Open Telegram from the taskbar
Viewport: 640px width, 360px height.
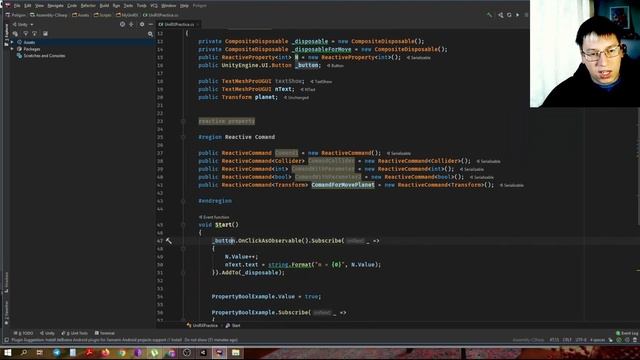click(56, 353)
